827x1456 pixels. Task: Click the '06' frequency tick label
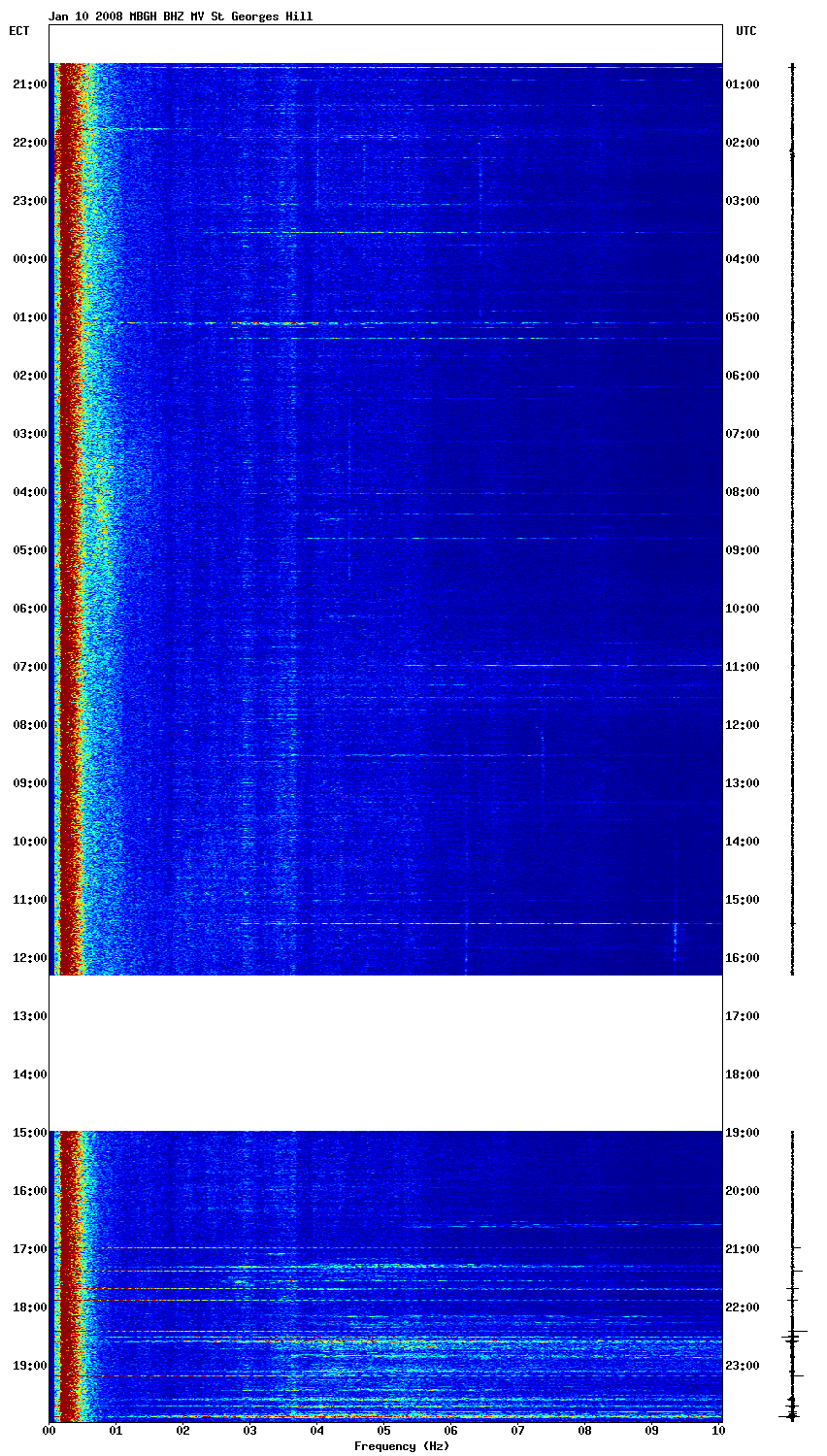451,1431
